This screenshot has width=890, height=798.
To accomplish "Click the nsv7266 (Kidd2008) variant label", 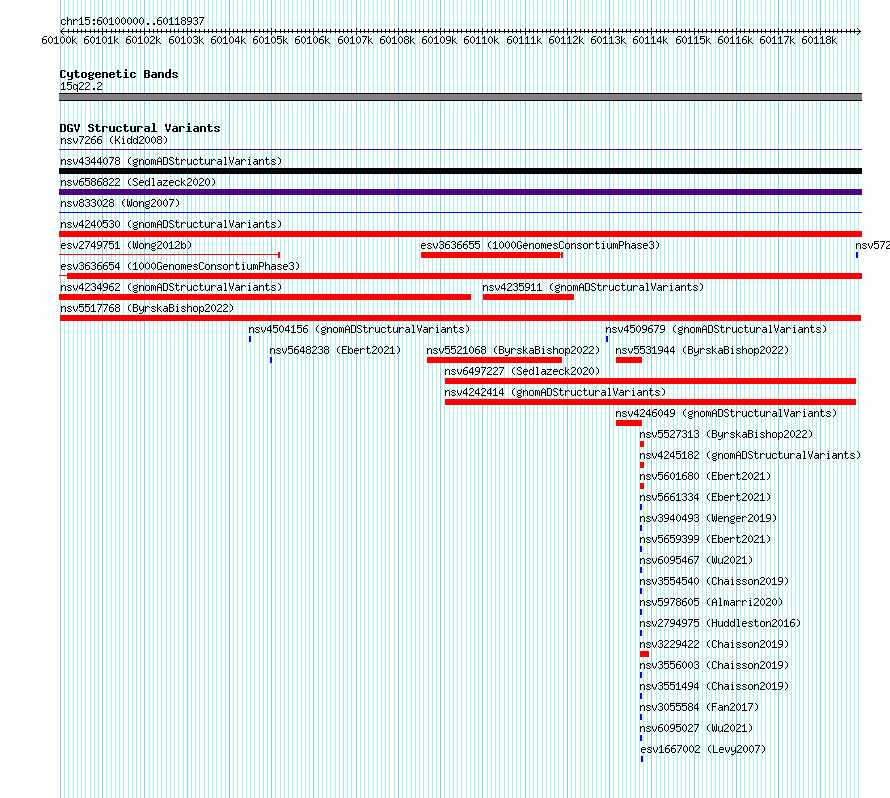I will pyautogui.click(x=114, y=140).
